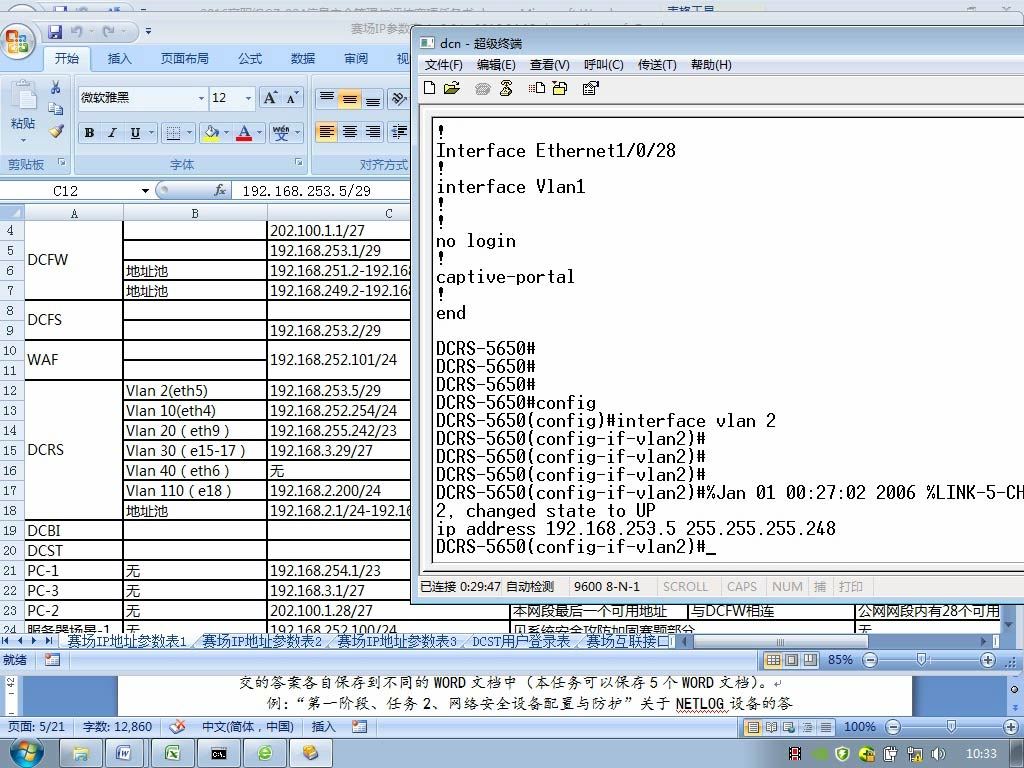Switch to the 公式 ribbon tab
The image size is (1024, 768).
[x=250, y=59]
